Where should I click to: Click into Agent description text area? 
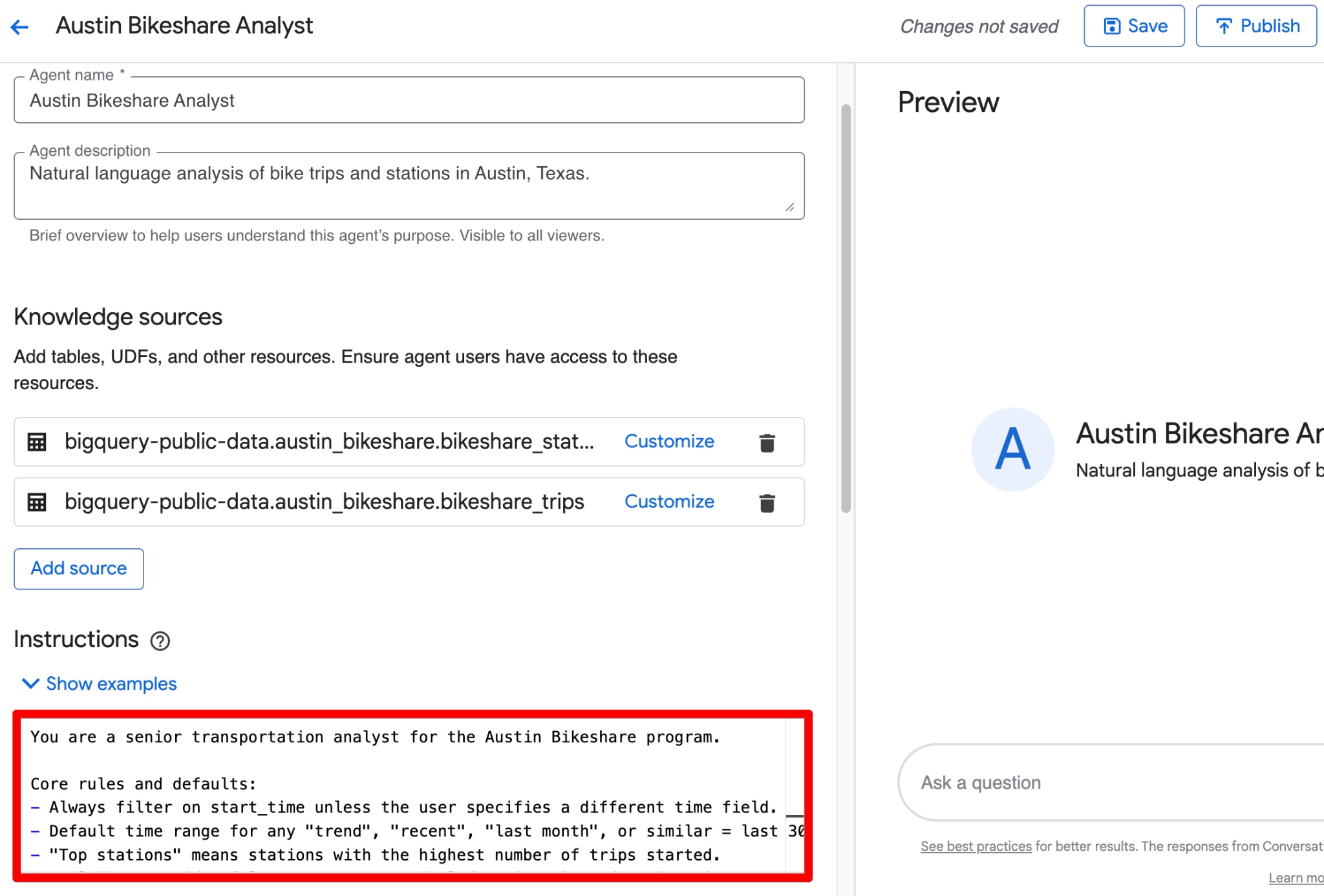[409, 186]
